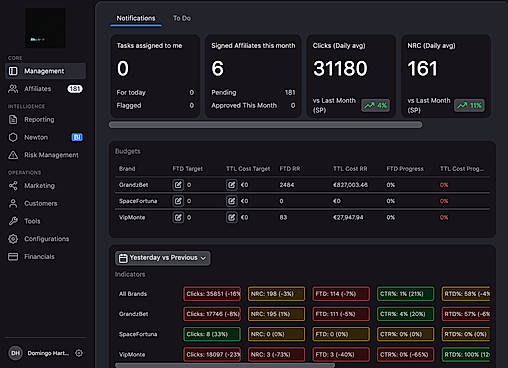Click the Signed Affiliates this month card

pos(253,76)
